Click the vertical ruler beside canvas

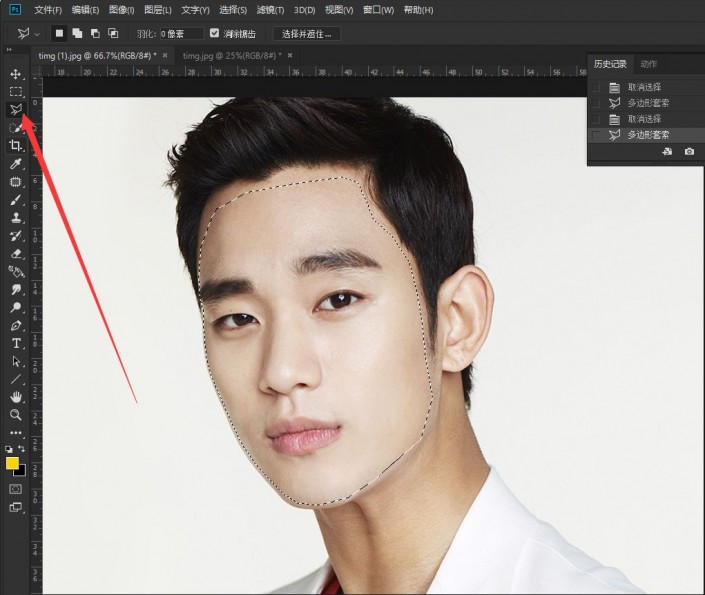(37, 335)
